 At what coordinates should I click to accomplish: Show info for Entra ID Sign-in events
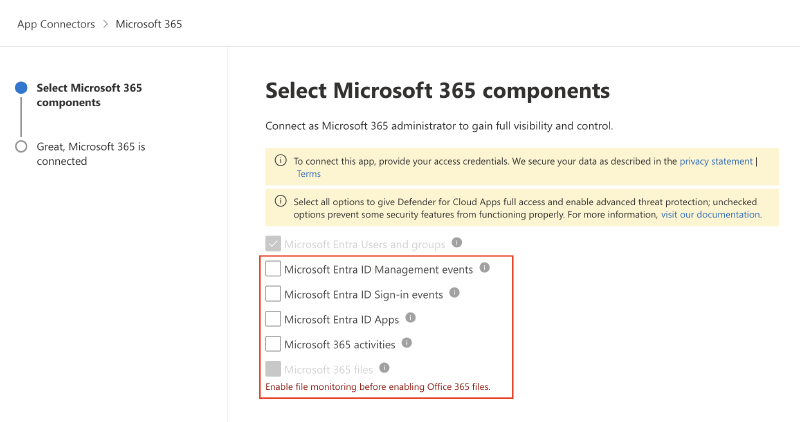click(x=454, y=293)
